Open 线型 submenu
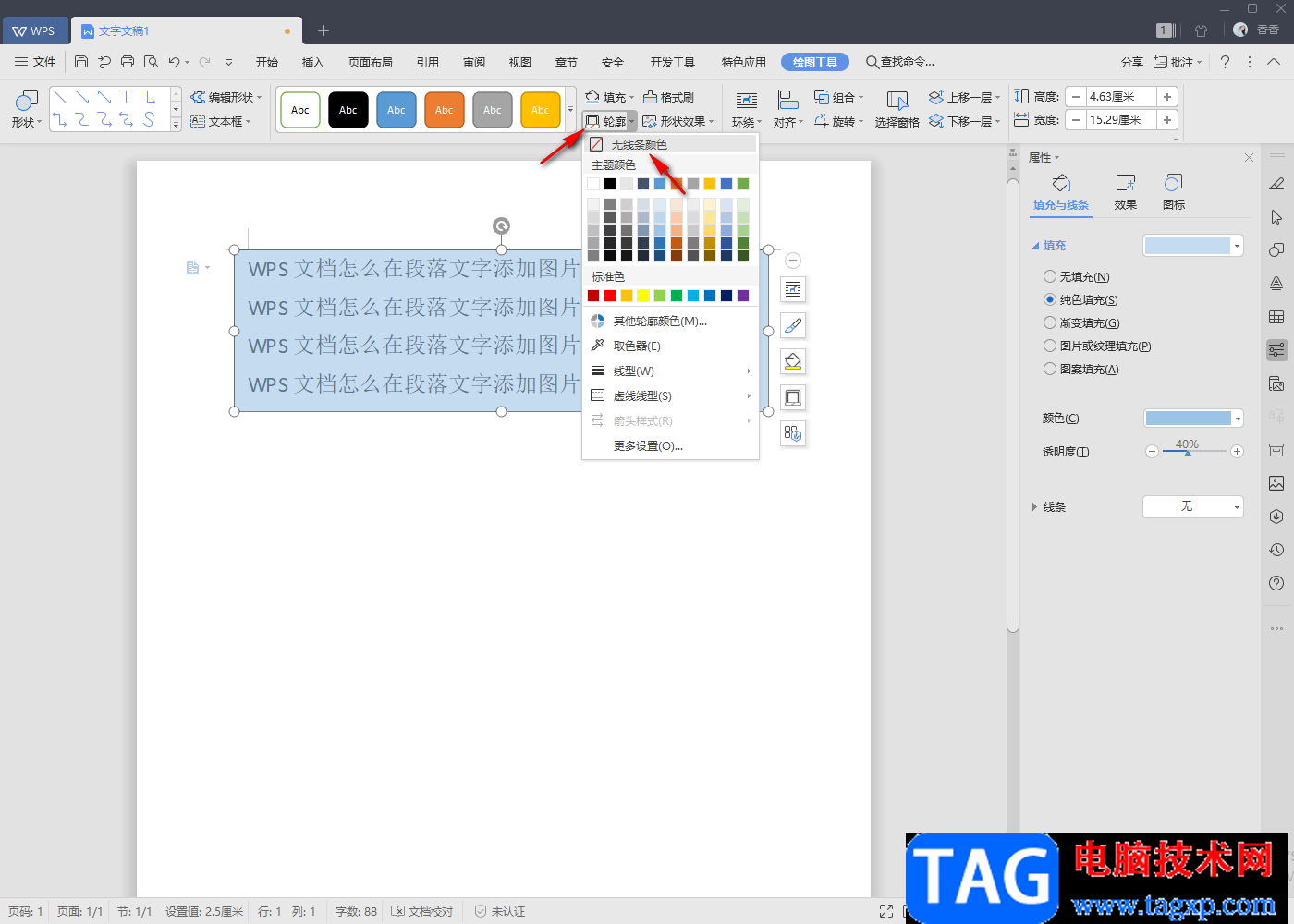Image resolution: width=1294 pixels, height=924 pixels. [x=670, y=371]
